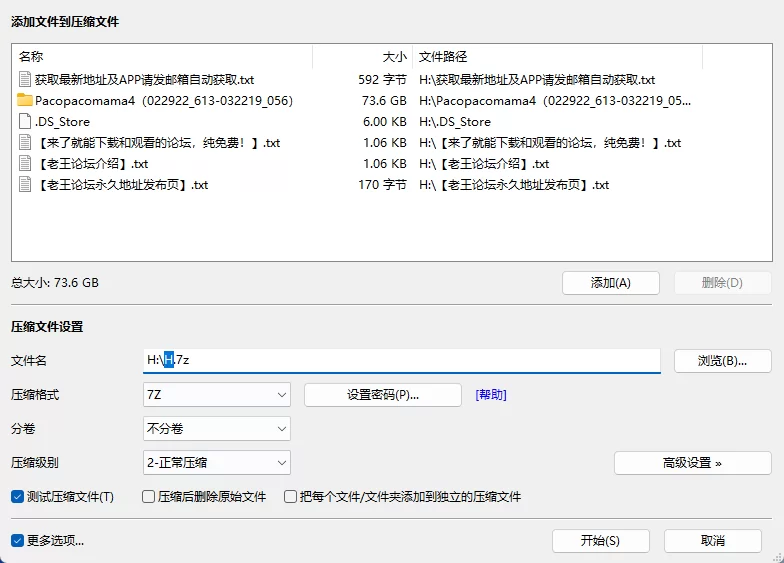
Task: Click the blank file icon for .DS_Store
Action: 25,122
